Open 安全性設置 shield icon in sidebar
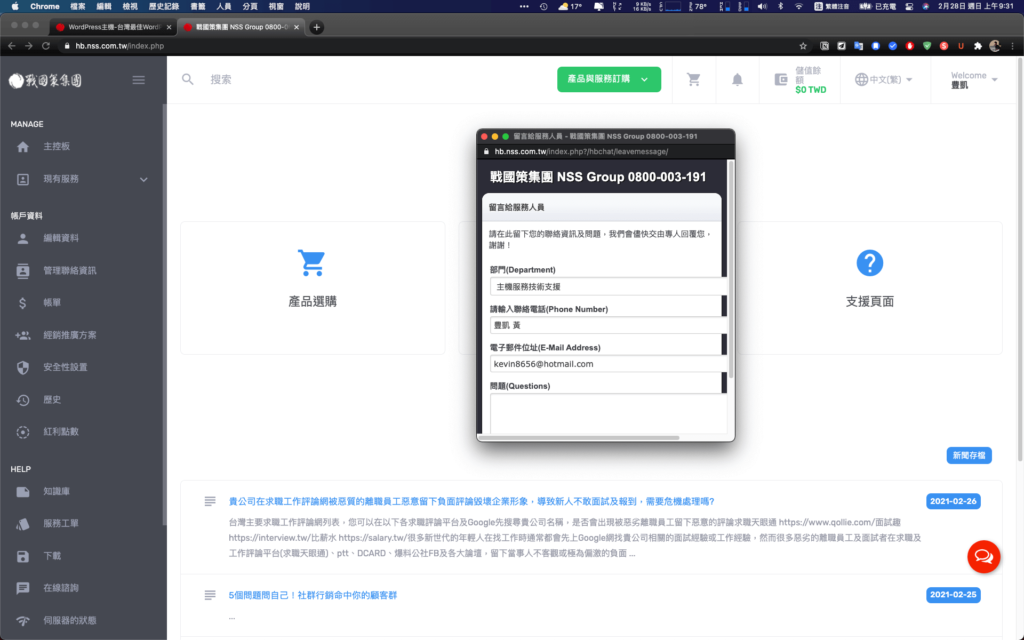This screenshot has height=640, width=1024. coord(23,367)
